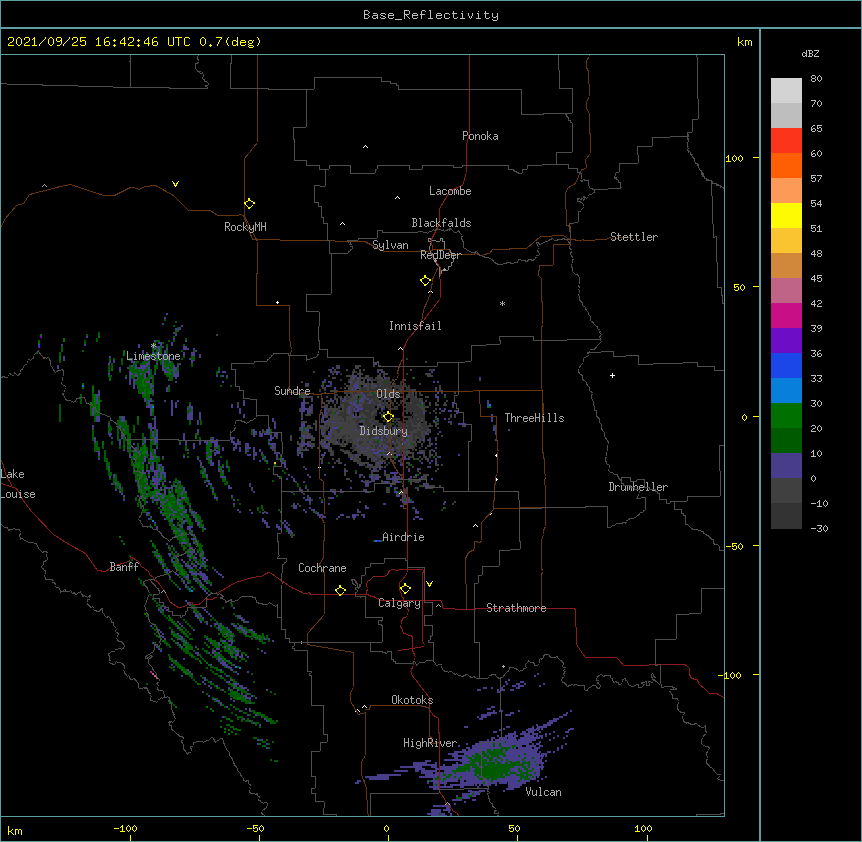Click the white caret marker west of Okotoks

tap(364, 707)
